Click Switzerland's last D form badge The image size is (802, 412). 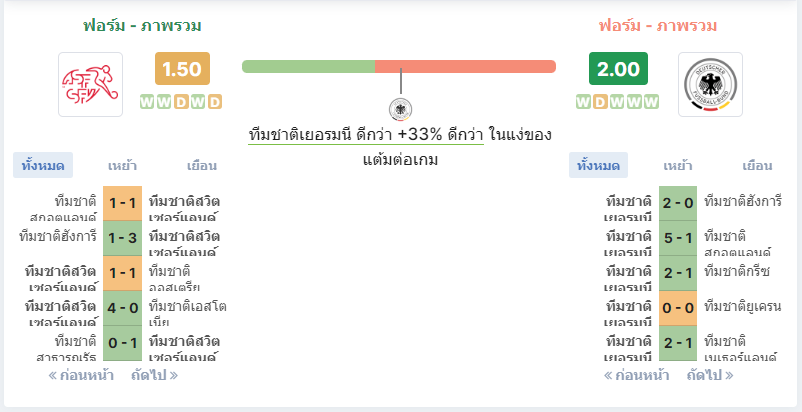click(215, 102)
